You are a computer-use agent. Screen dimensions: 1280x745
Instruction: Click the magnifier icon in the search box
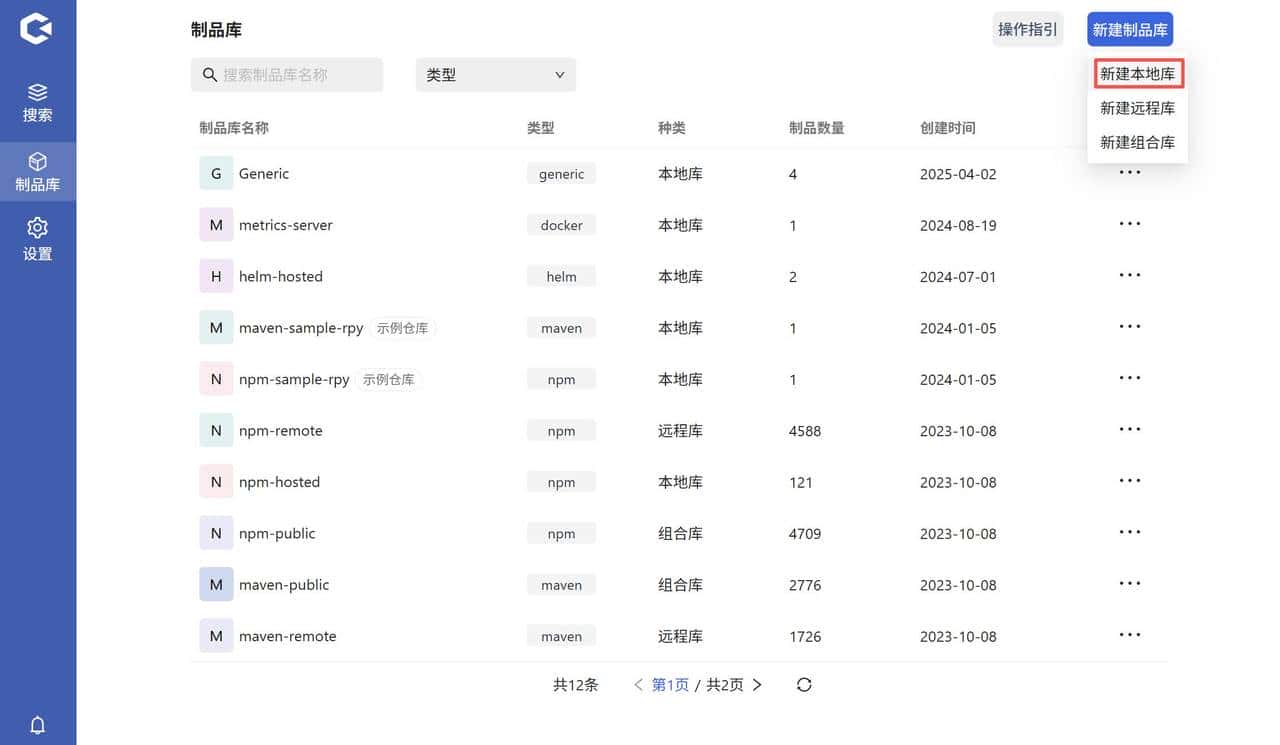[x=209, y=74]
